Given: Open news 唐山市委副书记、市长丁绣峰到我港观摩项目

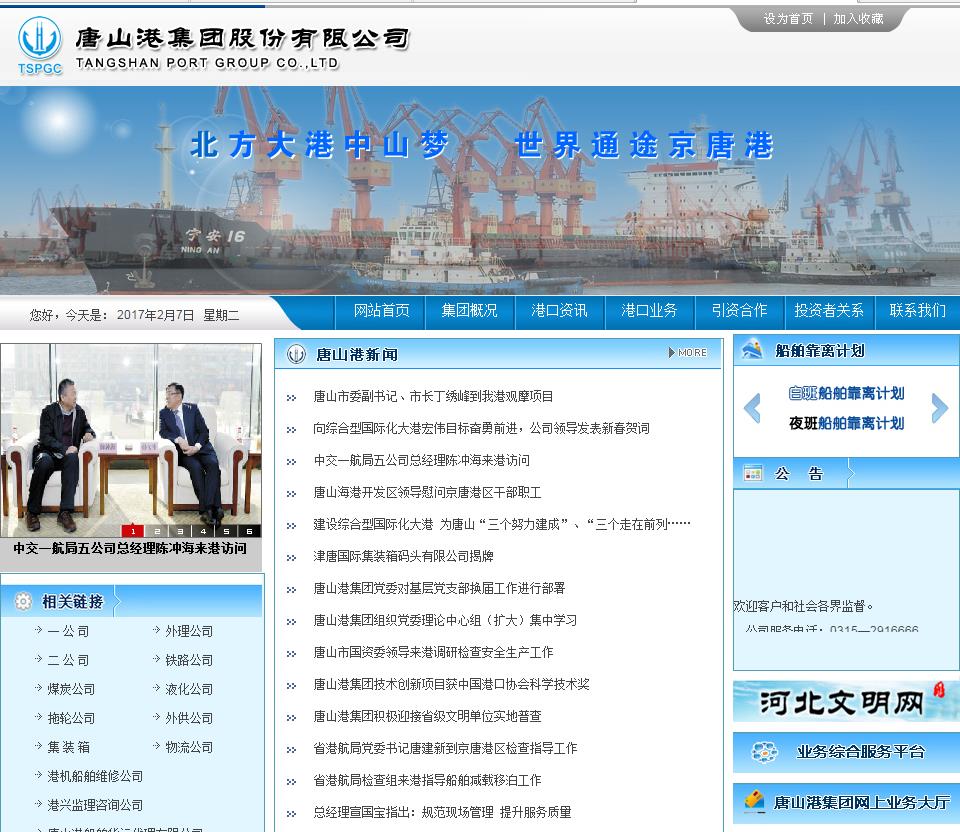Looking at the screenshot, I should click(x=433, y=396).
